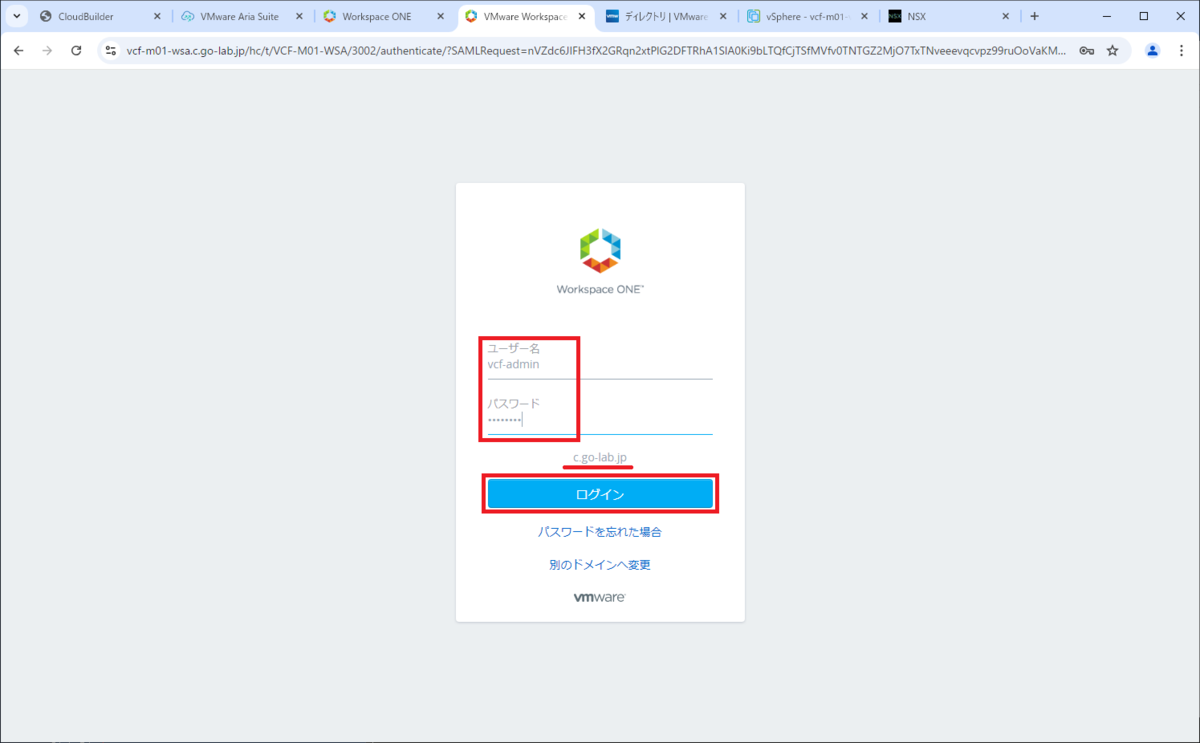Screen dimensions: 1200x743
Task: Open the Chrome three-dot menu
Action: [x=1181, y=50]
